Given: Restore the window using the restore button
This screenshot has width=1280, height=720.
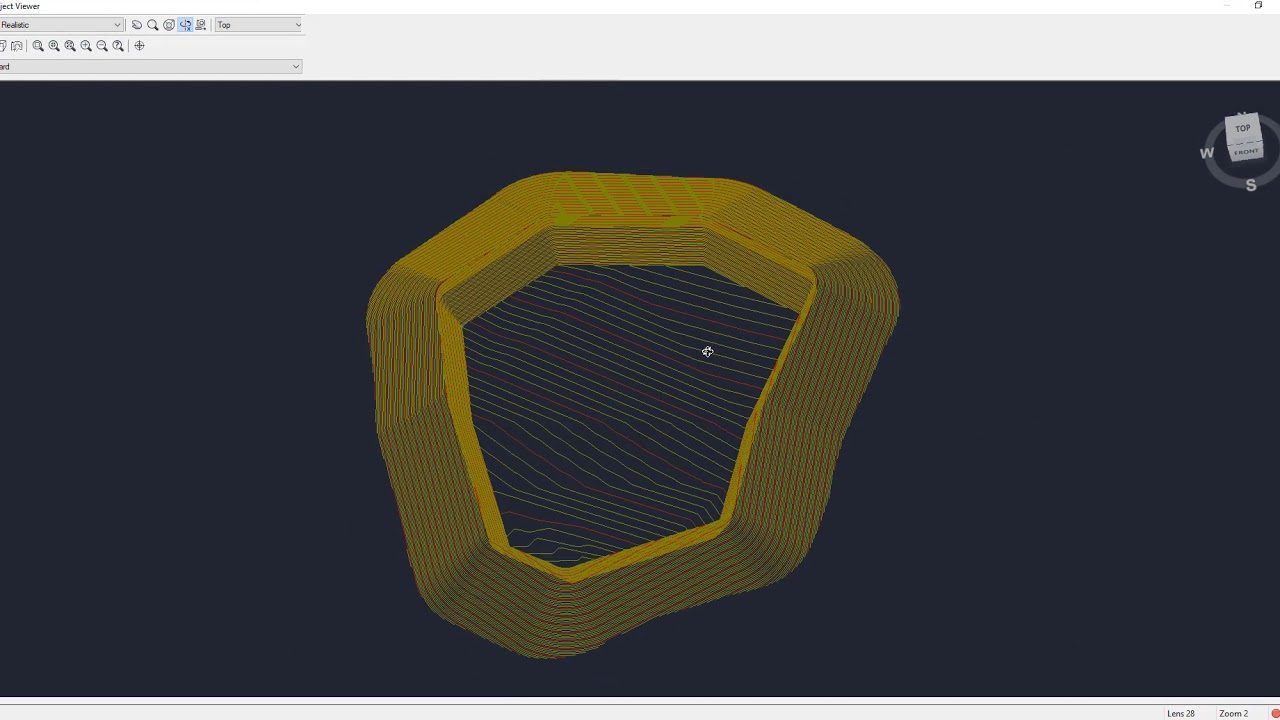Looking at the screenshot, I should 1258,6.
